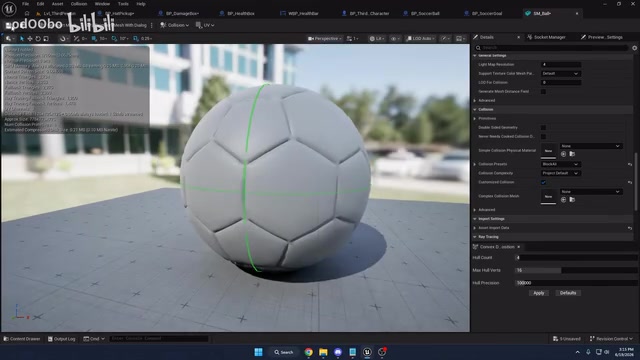The image size is (640, 360).
Task: Reset Collision Presets to default
Action: (x=630, y=164)
